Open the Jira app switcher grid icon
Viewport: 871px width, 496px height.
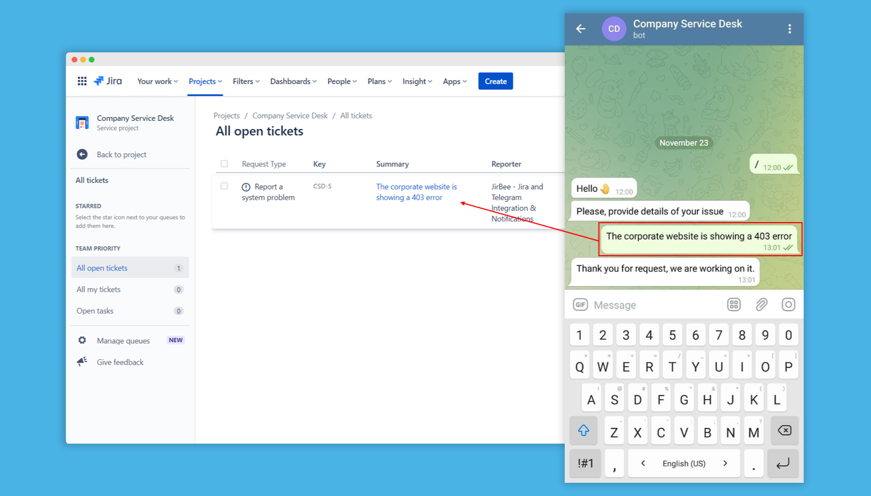point(82,81)
